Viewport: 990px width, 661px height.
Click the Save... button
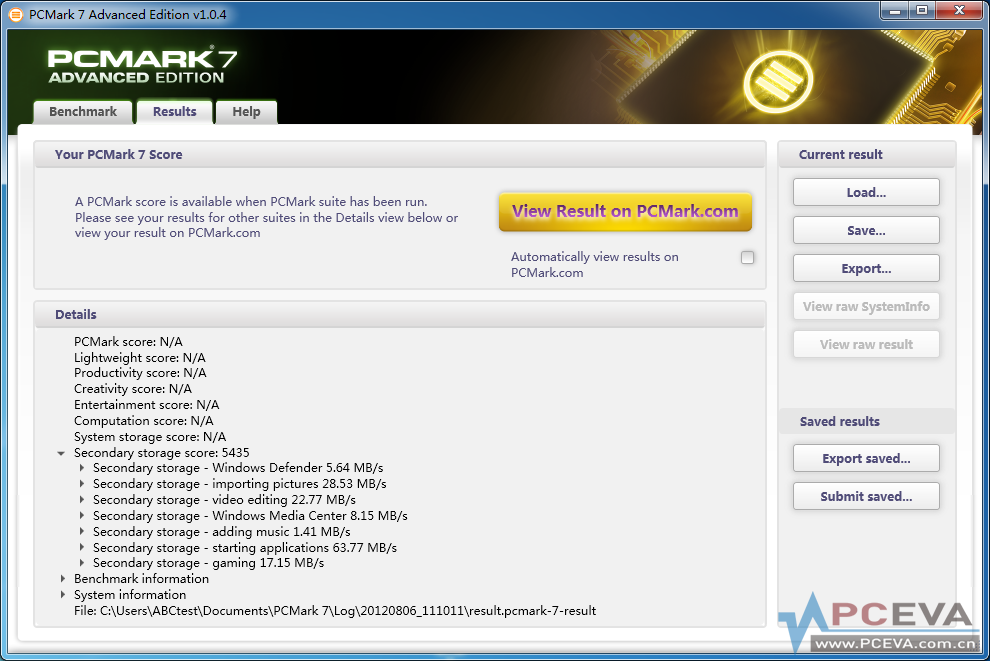point(866,230)
